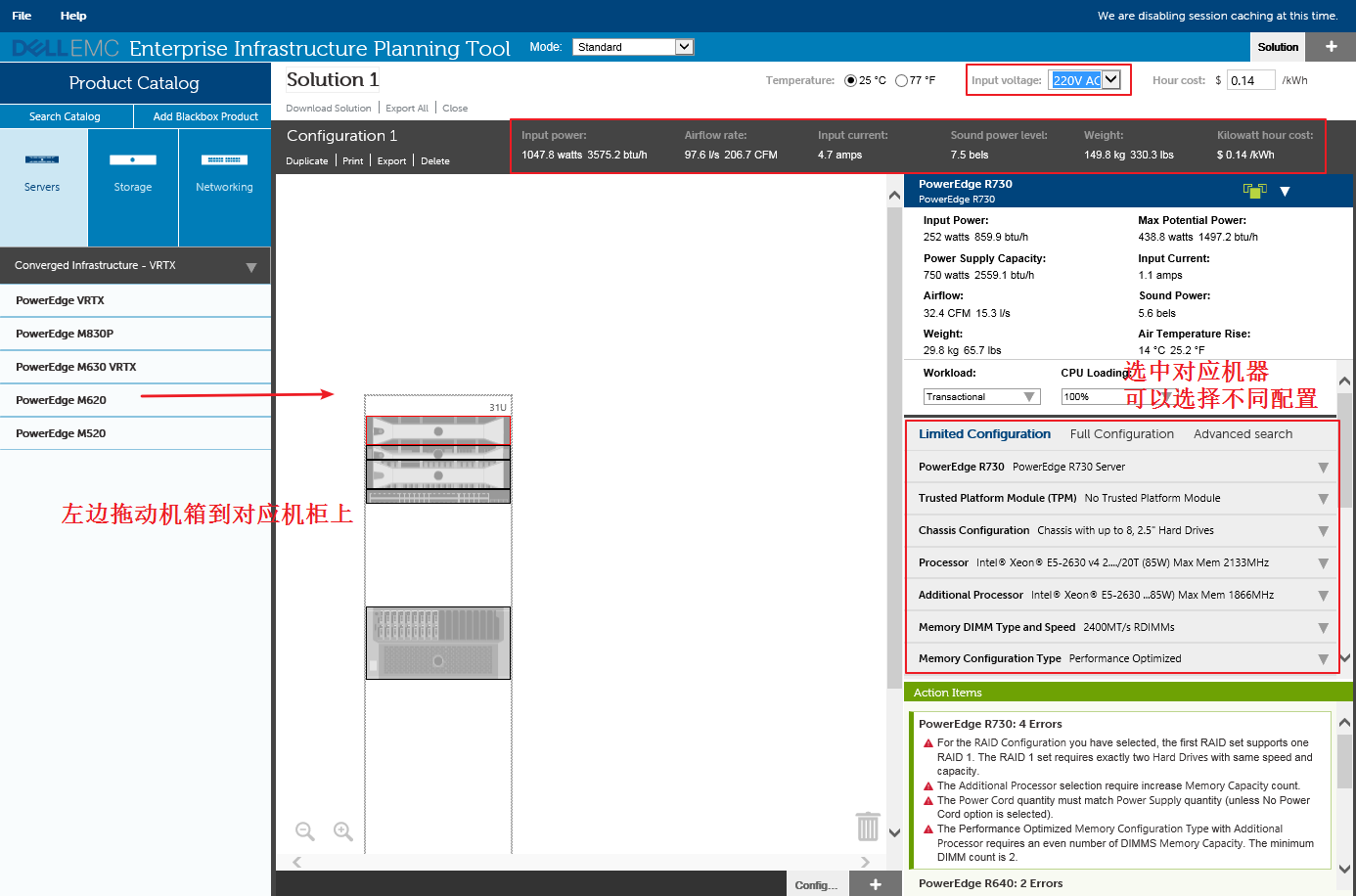Open the Mode Standard dropdown
This screenshot has width=1356, height=896.
[633, 47]
